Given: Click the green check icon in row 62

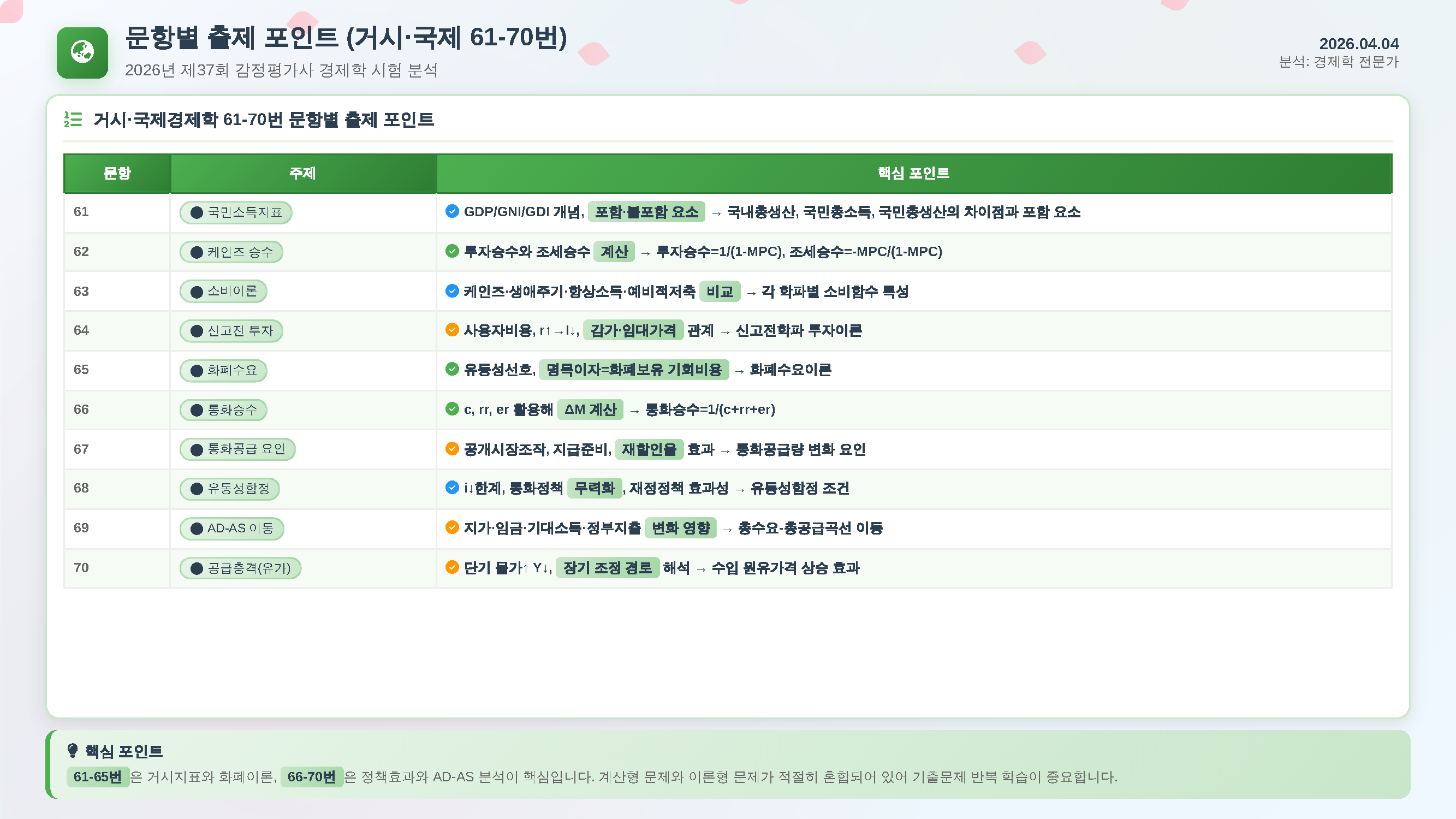Looking at the screenshot, I should tap(451, 251).
